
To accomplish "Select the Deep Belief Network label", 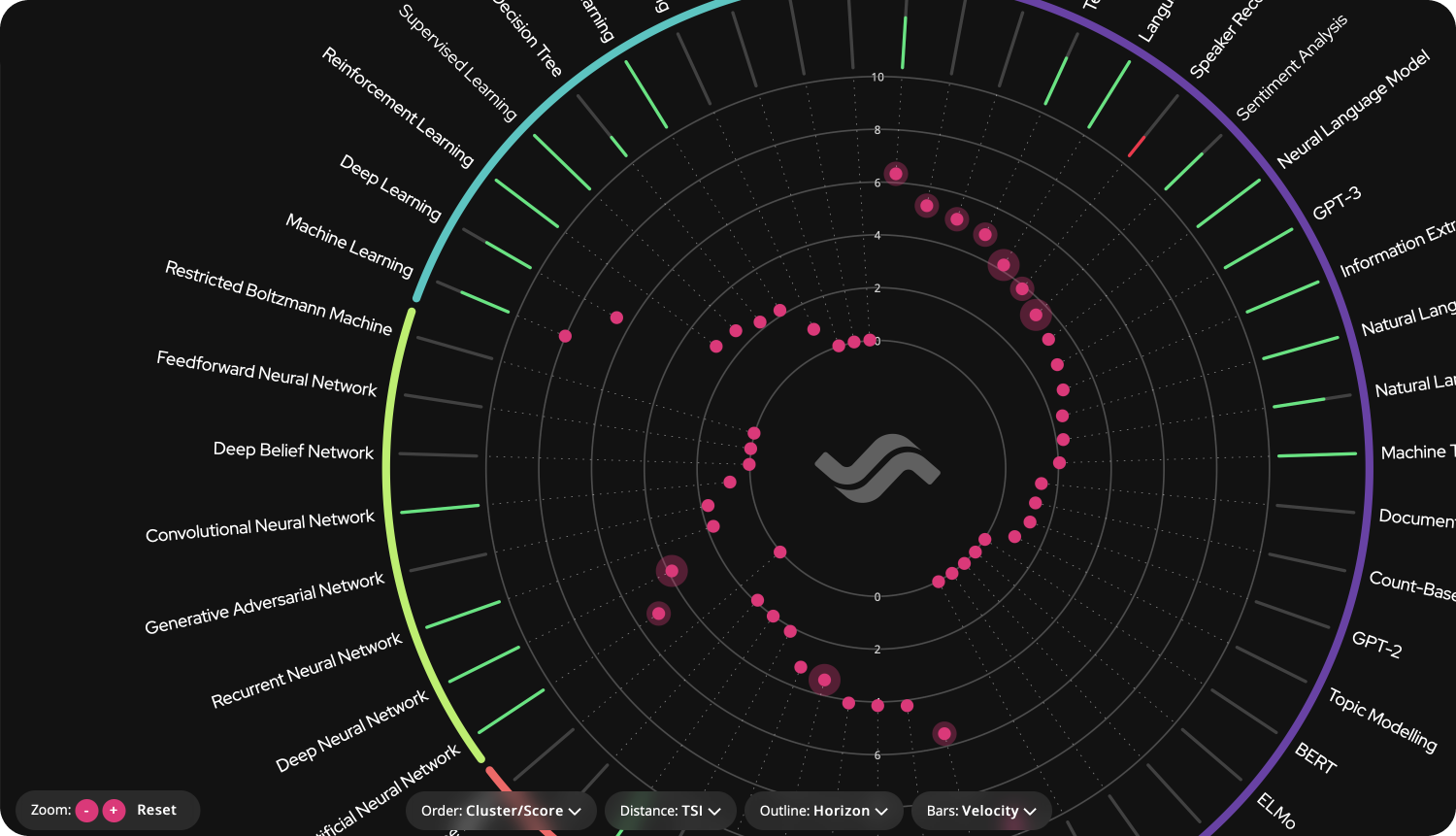I will 293,451.
